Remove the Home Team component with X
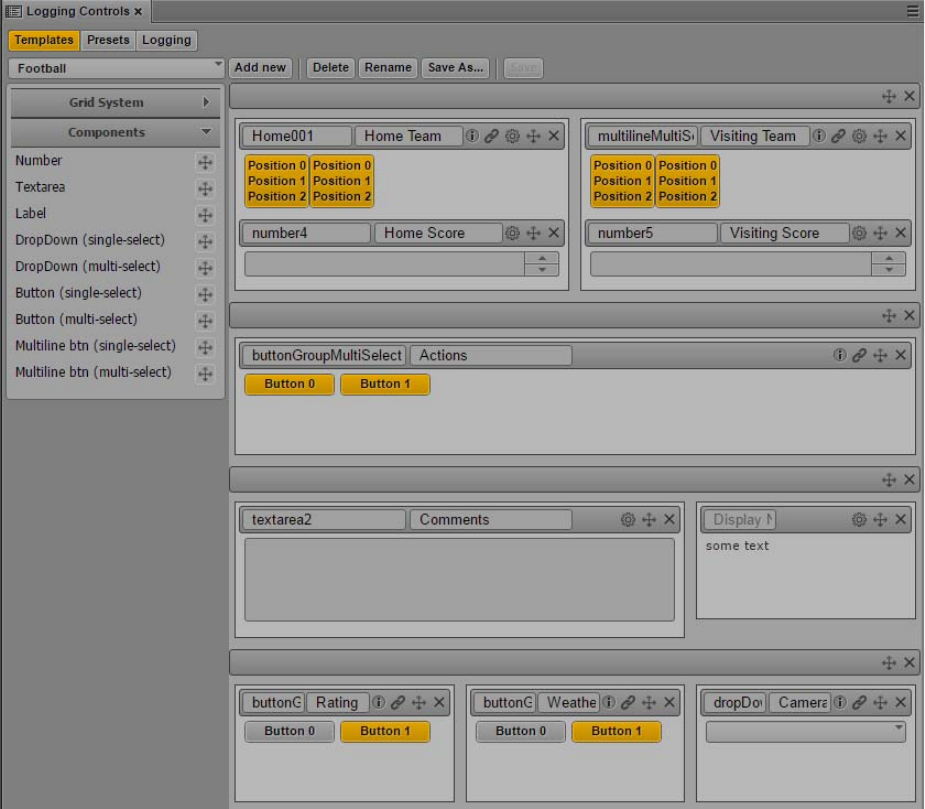Viewport: 925px width, 809px height. tap(553, 136)
